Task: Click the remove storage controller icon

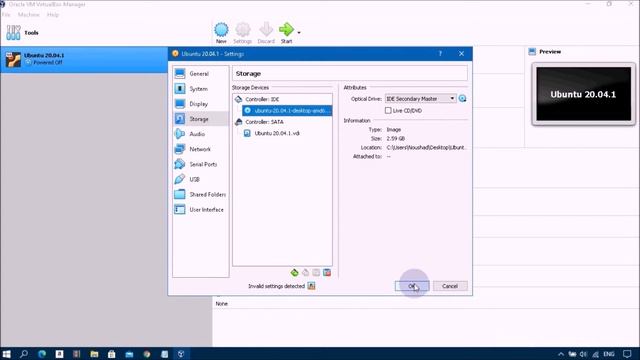Action: coord(305,273)
